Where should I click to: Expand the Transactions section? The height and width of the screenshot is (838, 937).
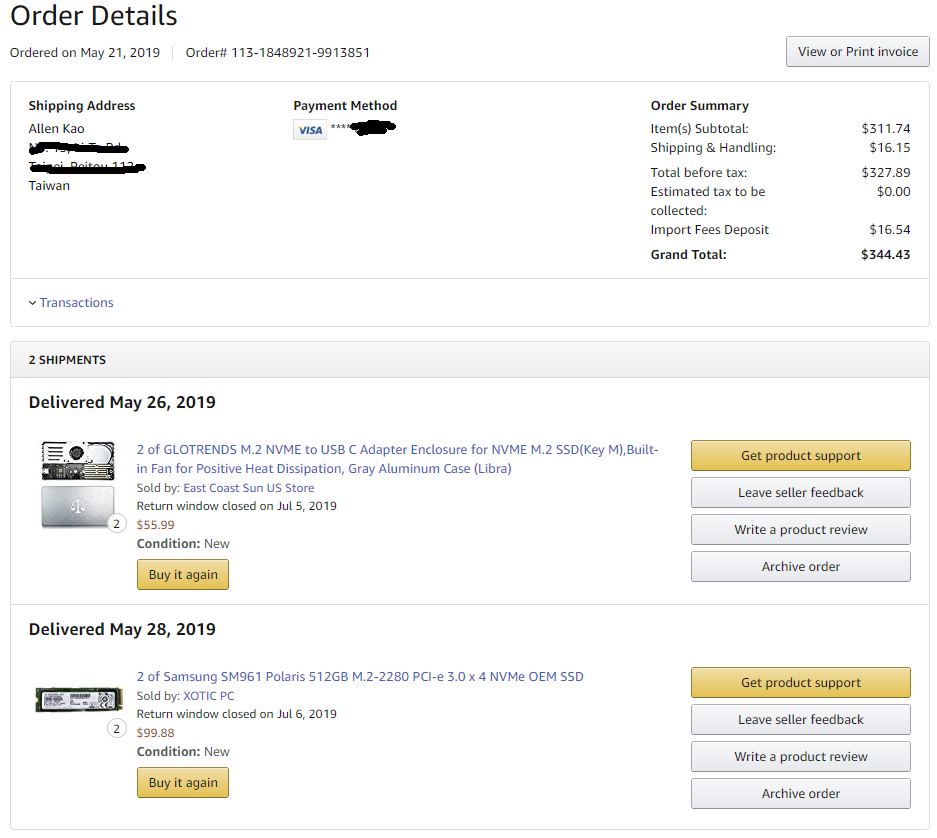click(x=76, y=303)
